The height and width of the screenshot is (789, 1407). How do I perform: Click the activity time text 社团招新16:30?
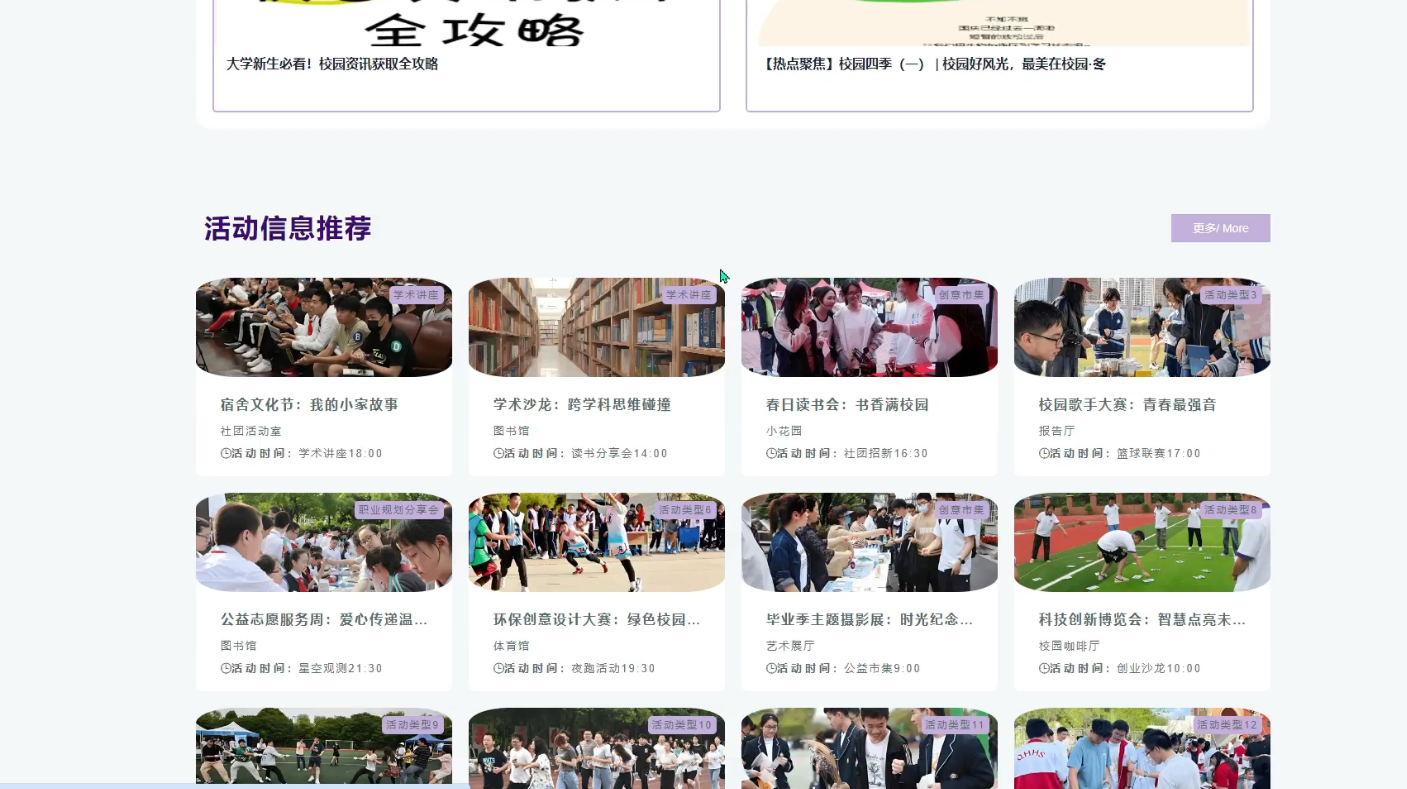887,454
